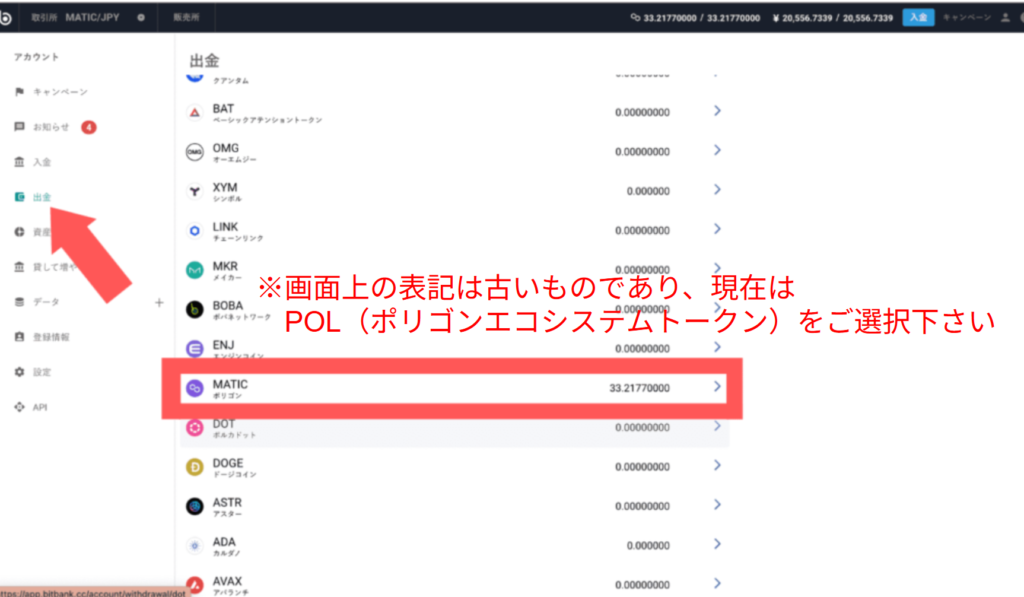Click the アカウント sidebar heading
Viewport: 1024px width, 597px height.
tap(37, 57)
